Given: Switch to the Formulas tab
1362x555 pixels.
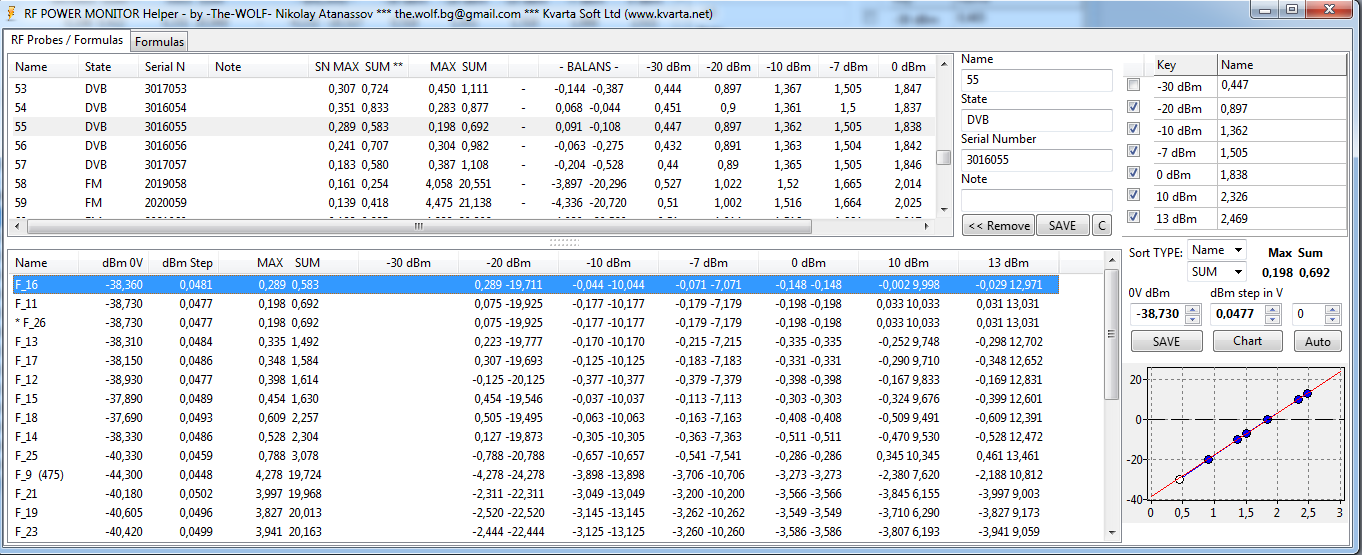Looking at the screenshot, I should tap(160, 42).
